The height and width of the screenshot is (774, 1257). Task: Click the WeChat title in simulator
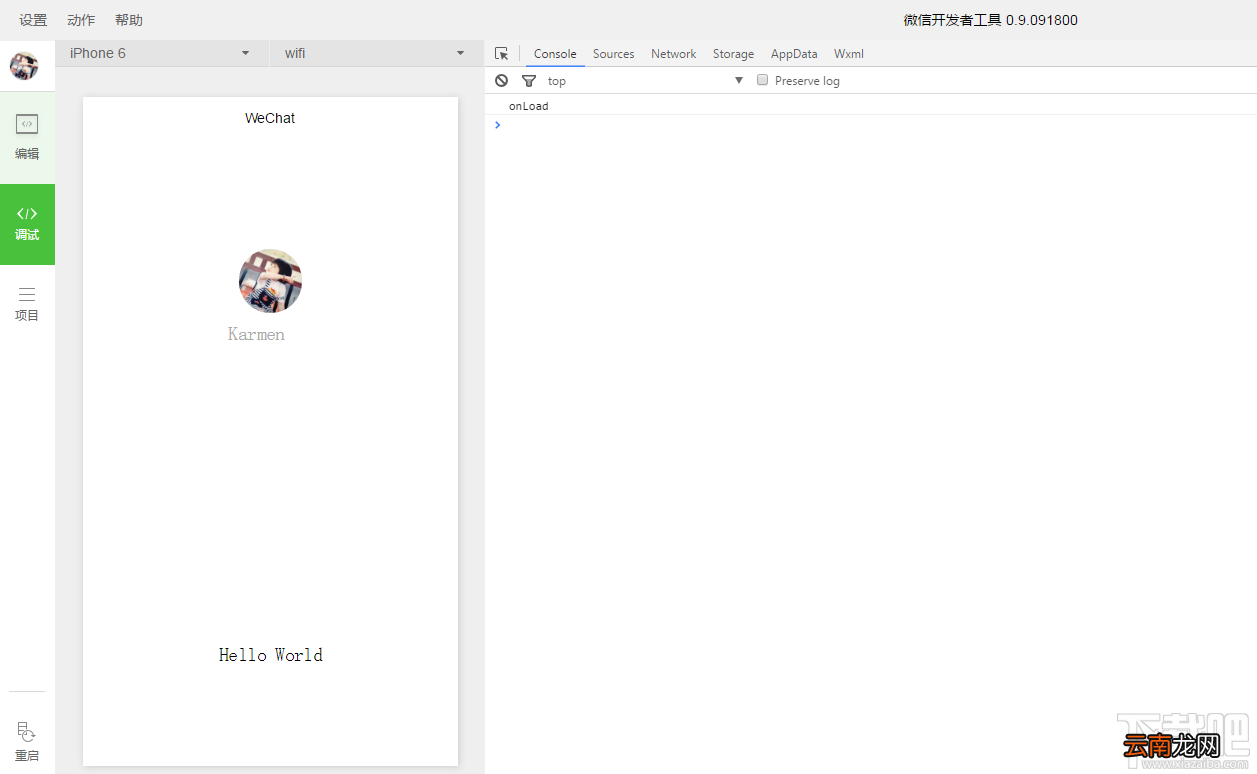coord(270,118)
